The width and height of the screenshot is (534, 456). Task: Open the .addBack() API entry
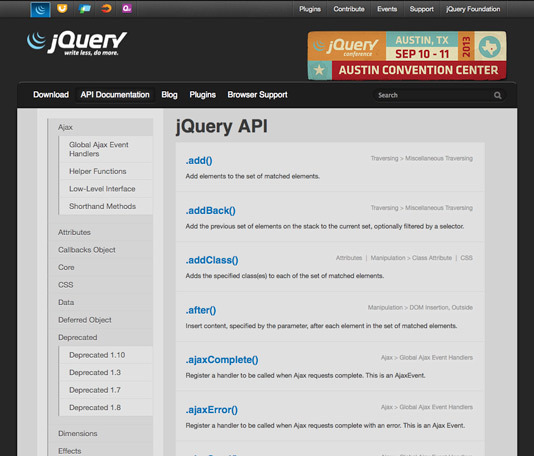click(x=210, y=211)
